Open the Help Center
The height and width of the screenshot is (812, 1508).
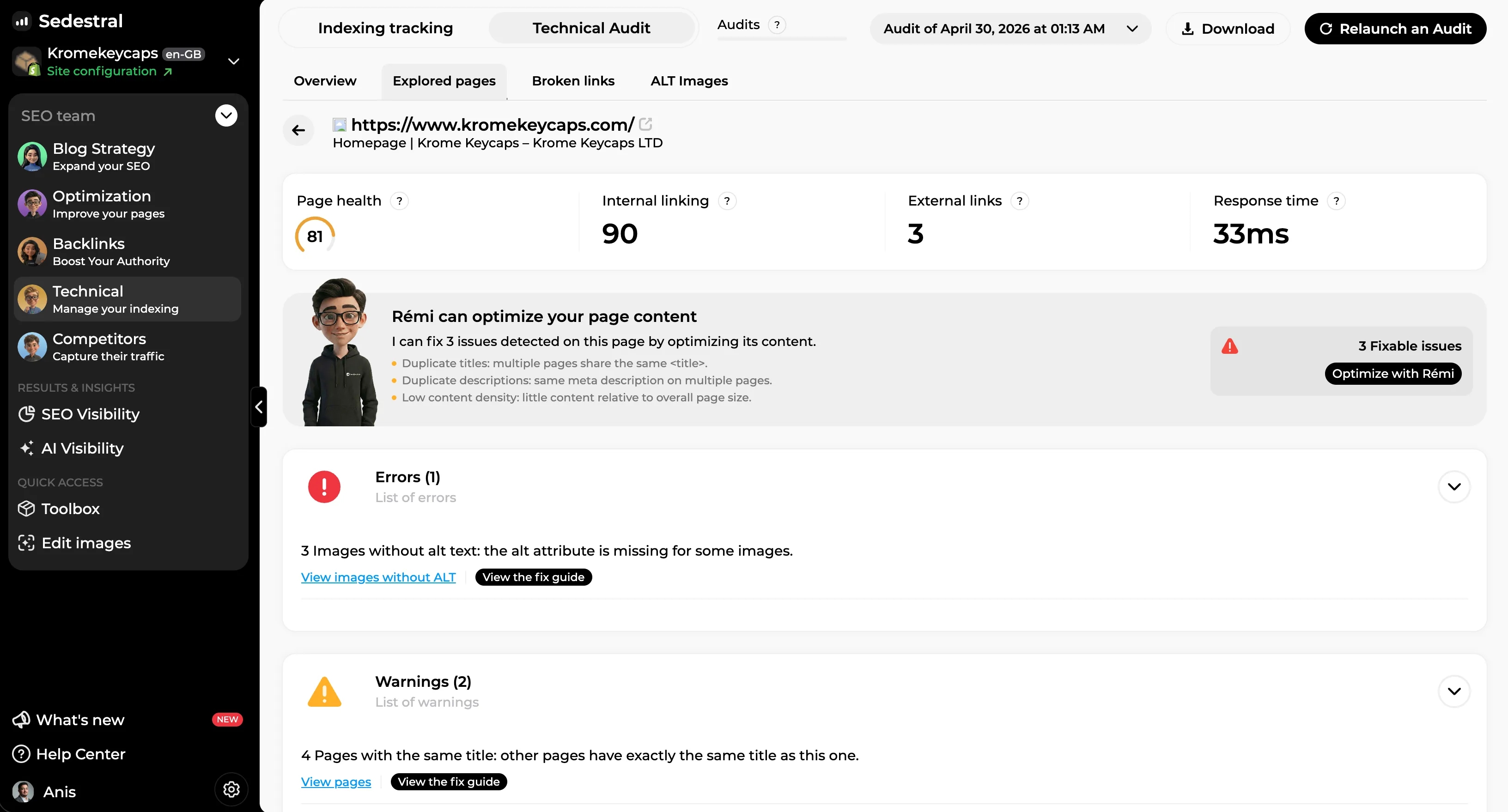[x=68, y=753]
